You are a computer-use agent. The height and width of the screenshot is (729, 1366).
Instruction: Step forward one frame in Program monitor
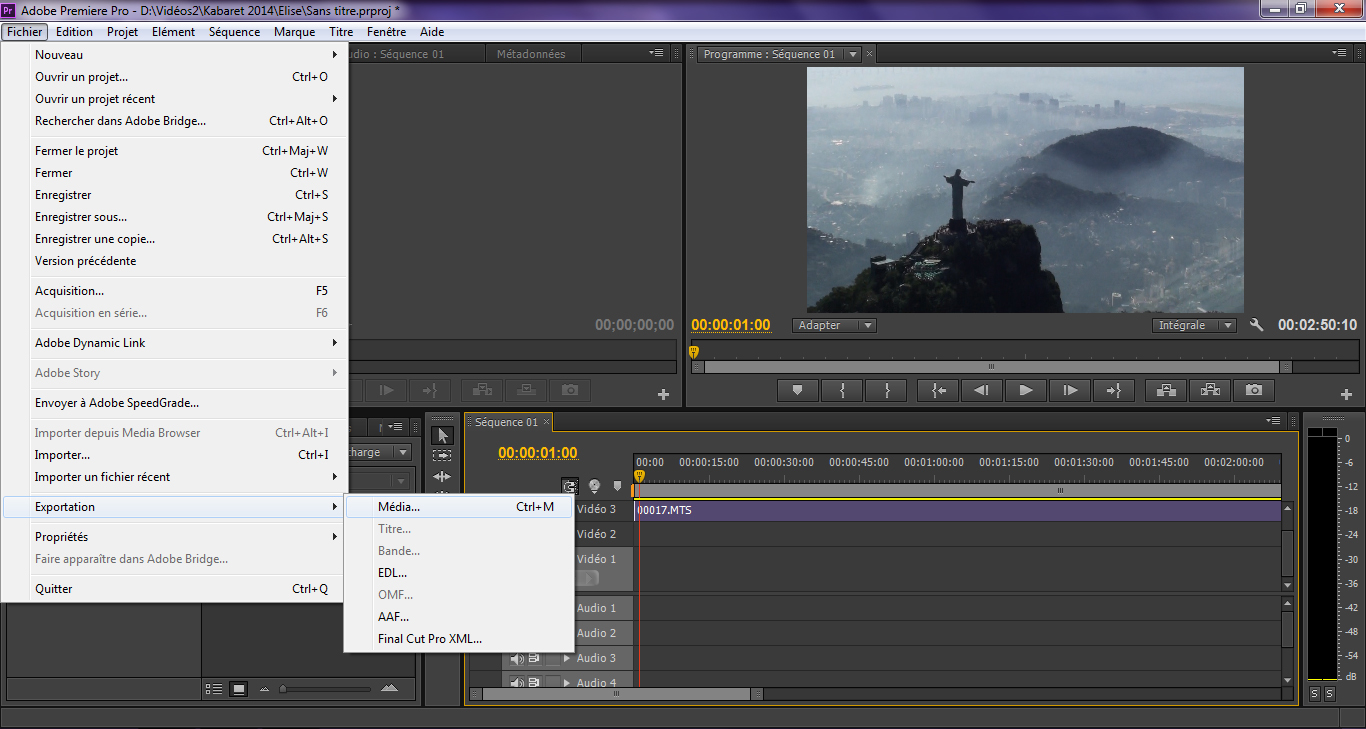(1070, 390)
